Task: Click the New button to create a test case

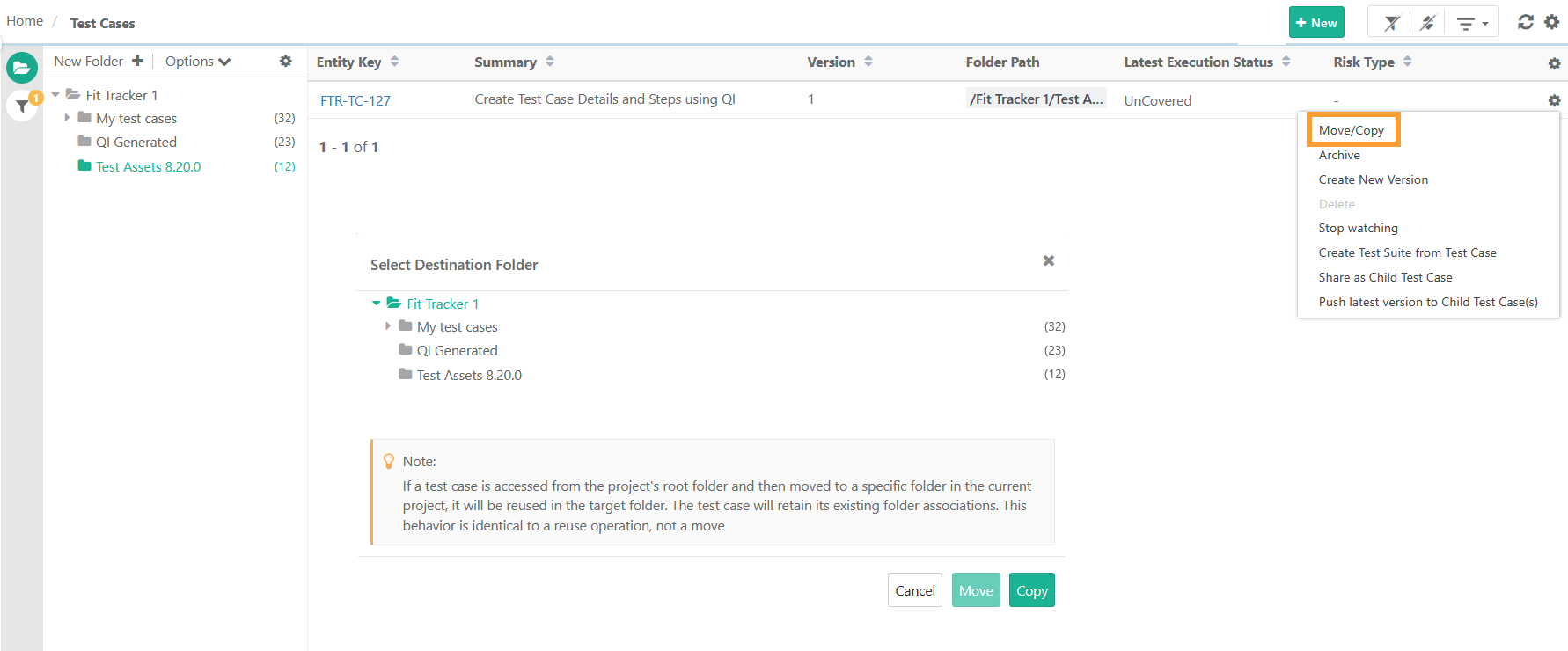Action: (1316, 23)
